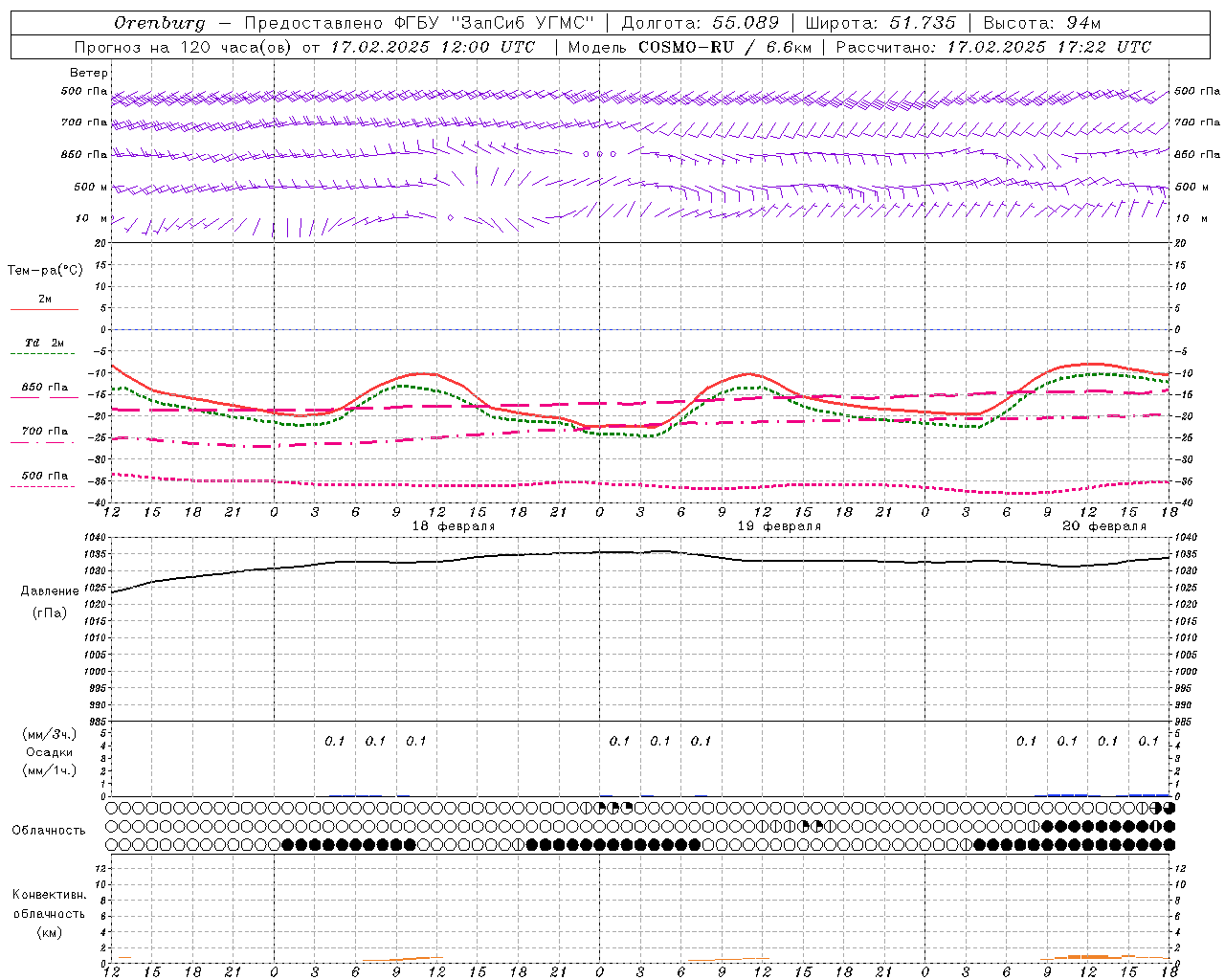Image resolution: width=1225 pixels, height=980 pixels.
Task: Select the 20 февраля date label
Action: pos(1104,526)
